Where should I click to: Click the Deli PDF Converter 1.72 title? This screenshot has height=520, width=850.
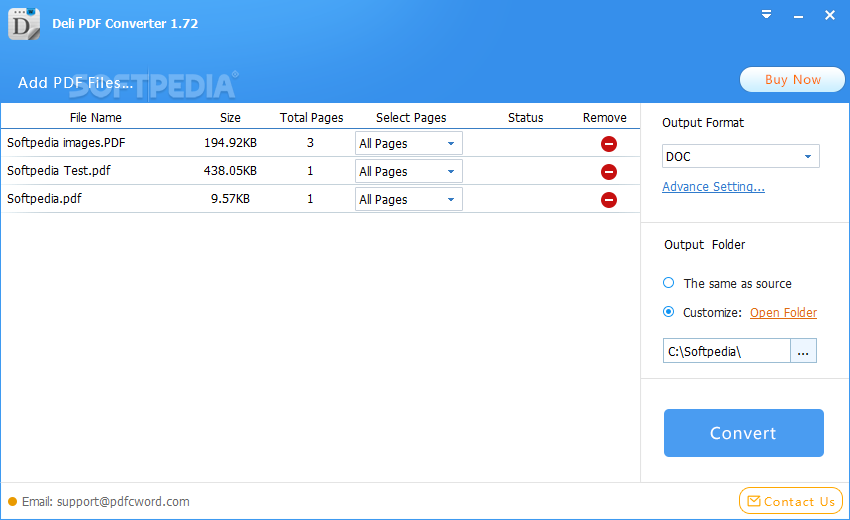click(125, 23)
